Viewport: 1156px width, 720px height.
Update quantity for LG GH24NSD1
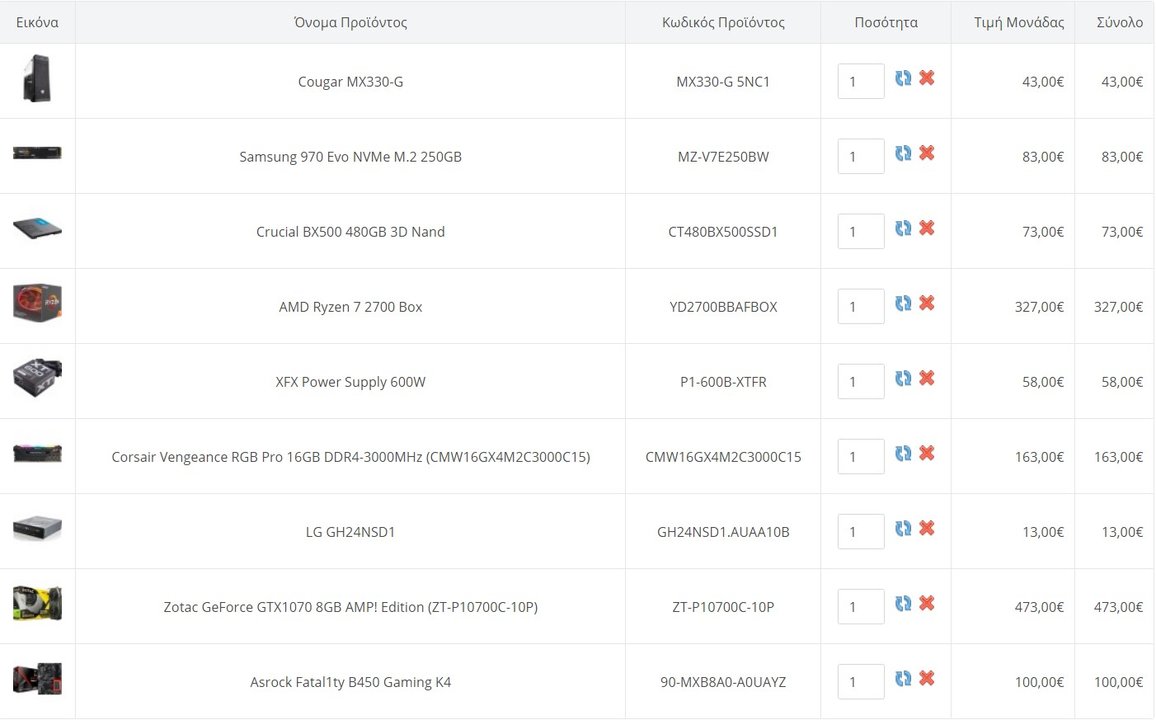pos(903,529)
